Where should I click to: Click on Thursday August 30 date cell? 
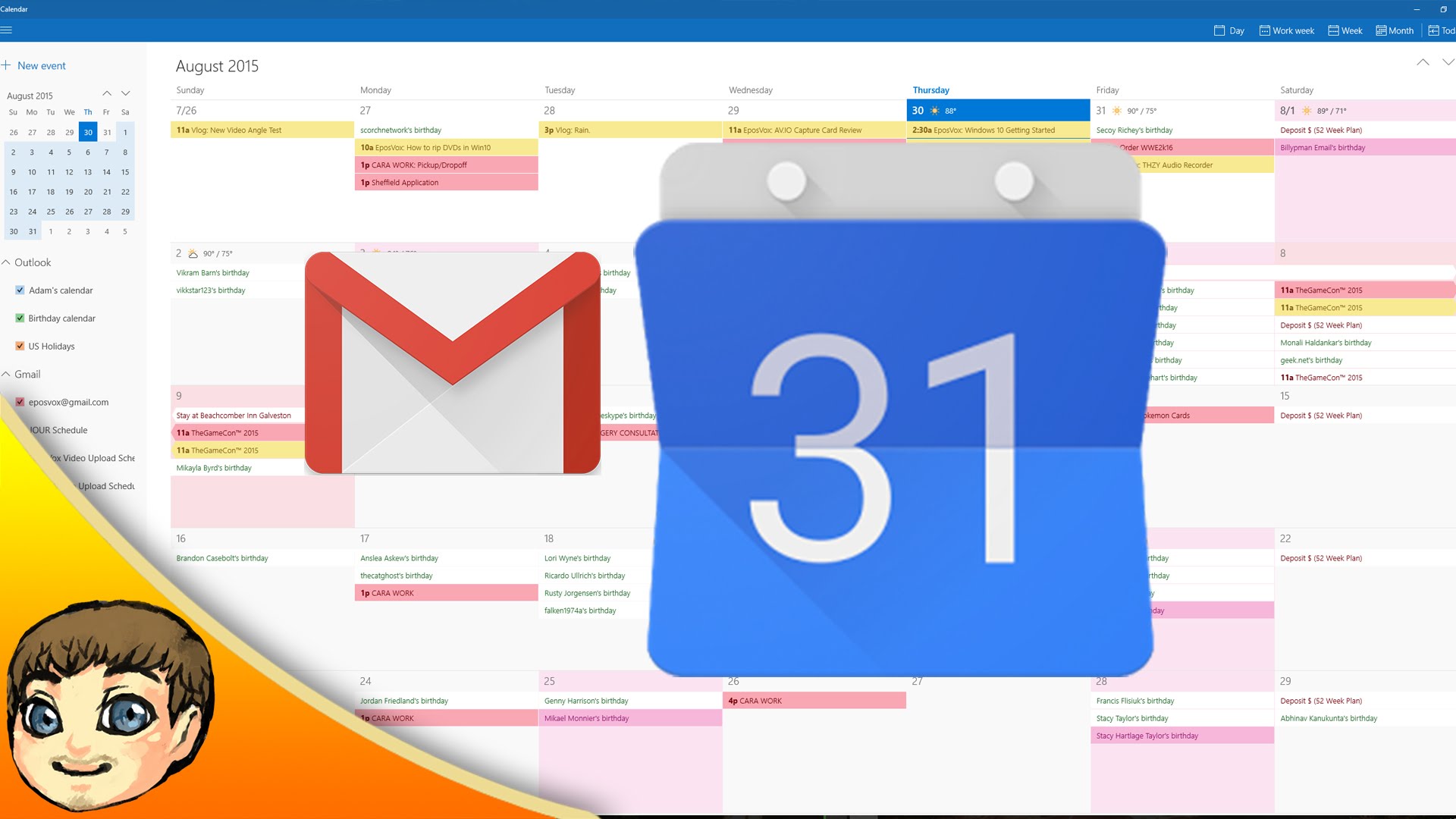[x=999, y=110]
